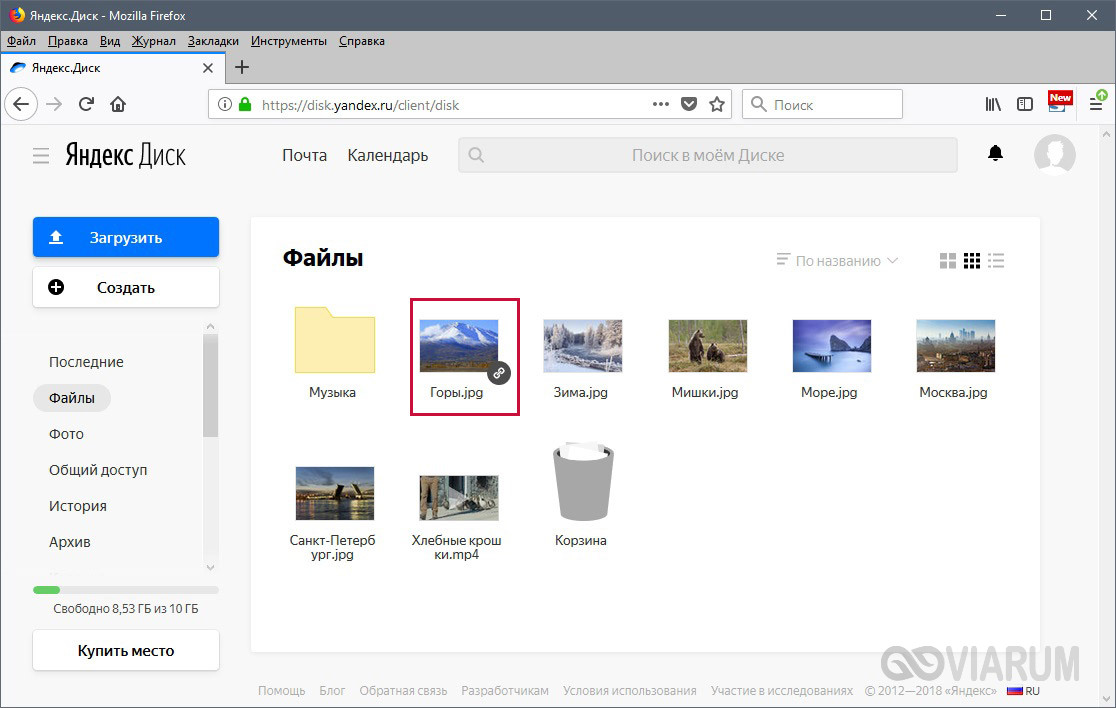The height and width of the screenshot is (708, 1116).
Task: Select the Море.jpg thumbnail
Action: (x=831, y=346)
